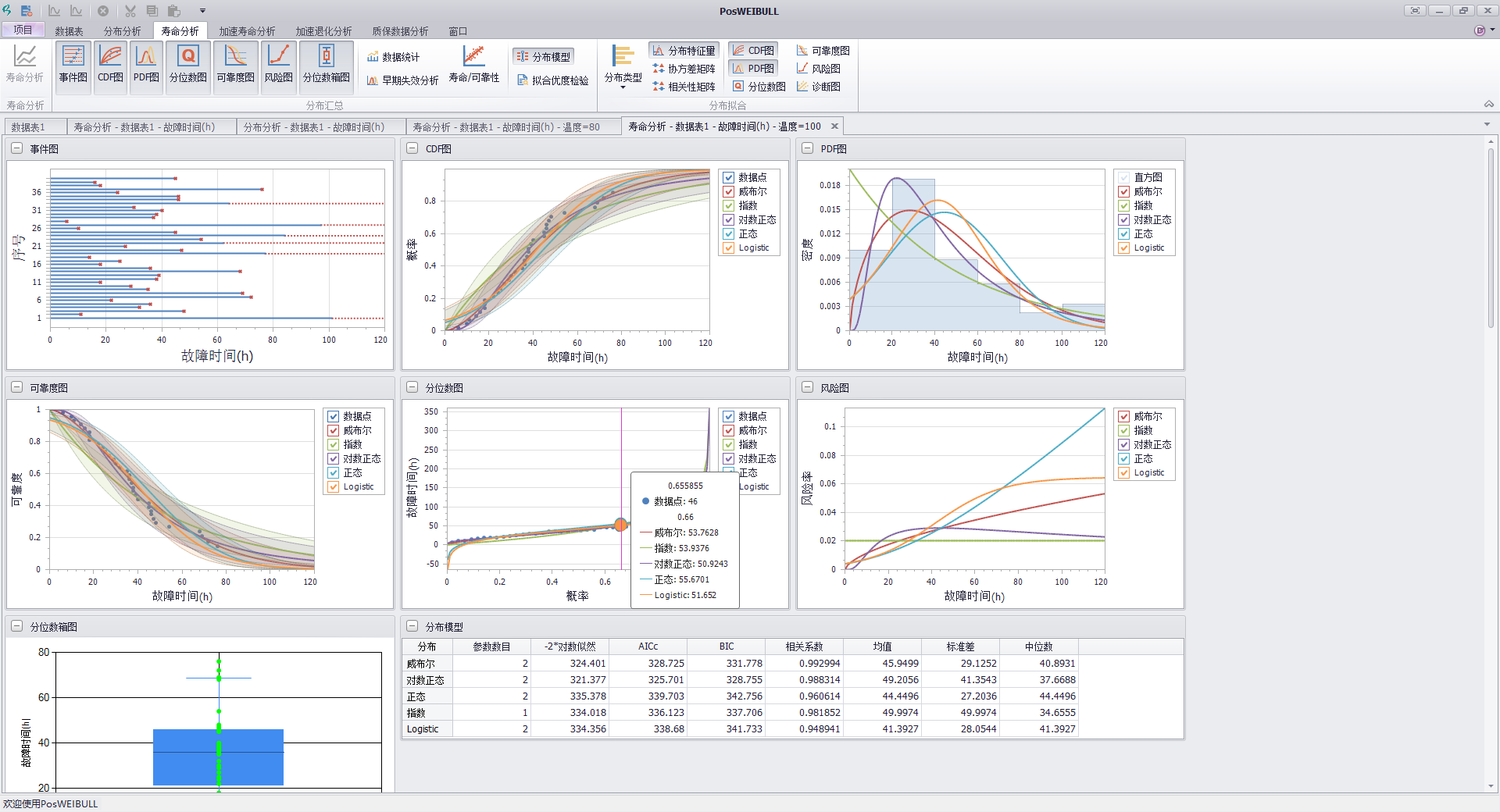This screenshot has width=1500, height=812.
Task: Sort table by the BIC column header
Action: tap(727, 646)
